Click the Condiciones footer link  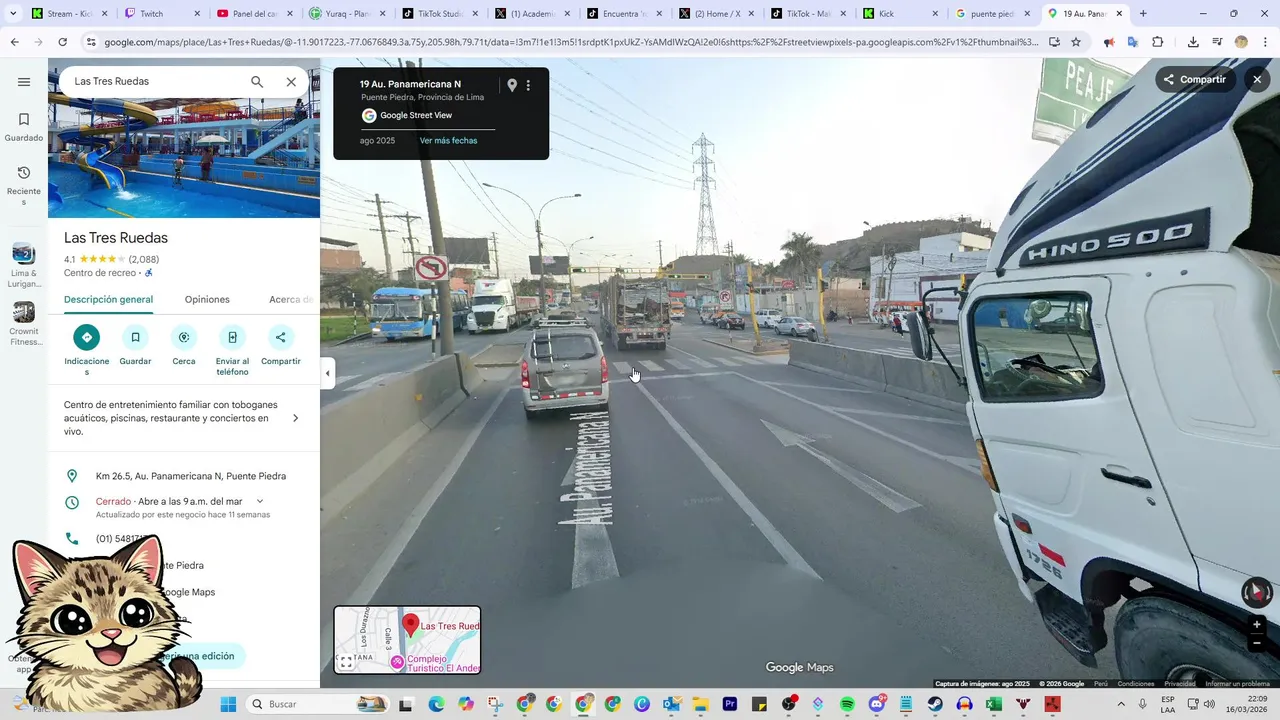tap(1135, 684)
